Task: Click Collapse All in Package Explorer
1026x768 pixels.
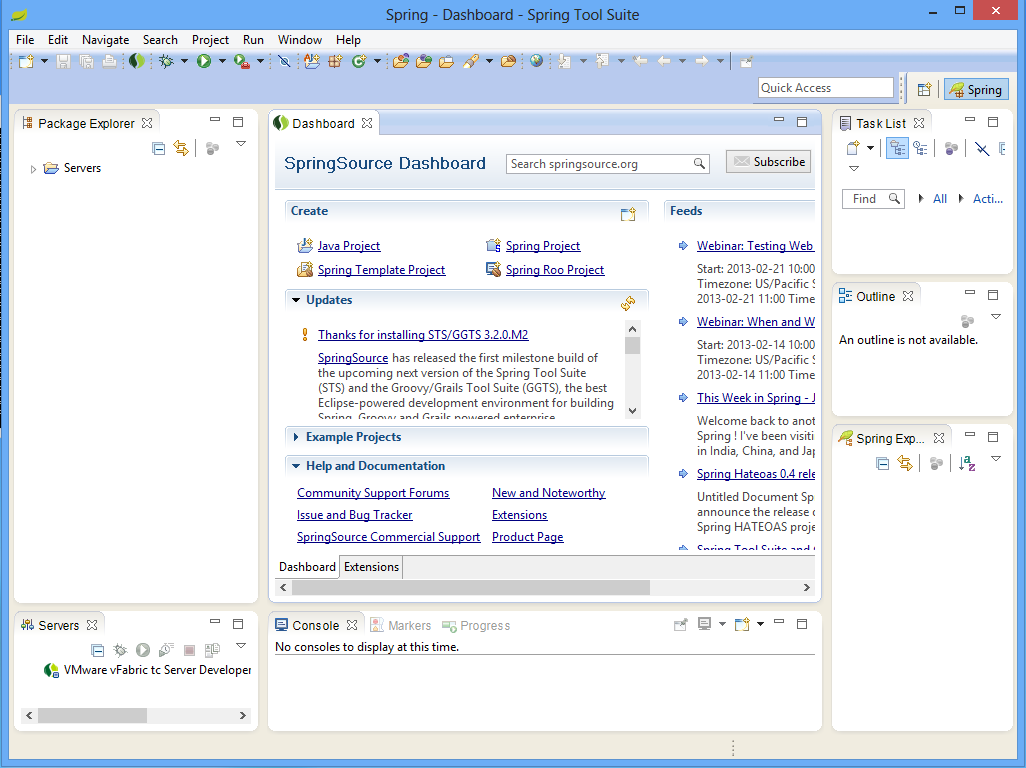Action: pyautogui.click(x=158, y=148)
